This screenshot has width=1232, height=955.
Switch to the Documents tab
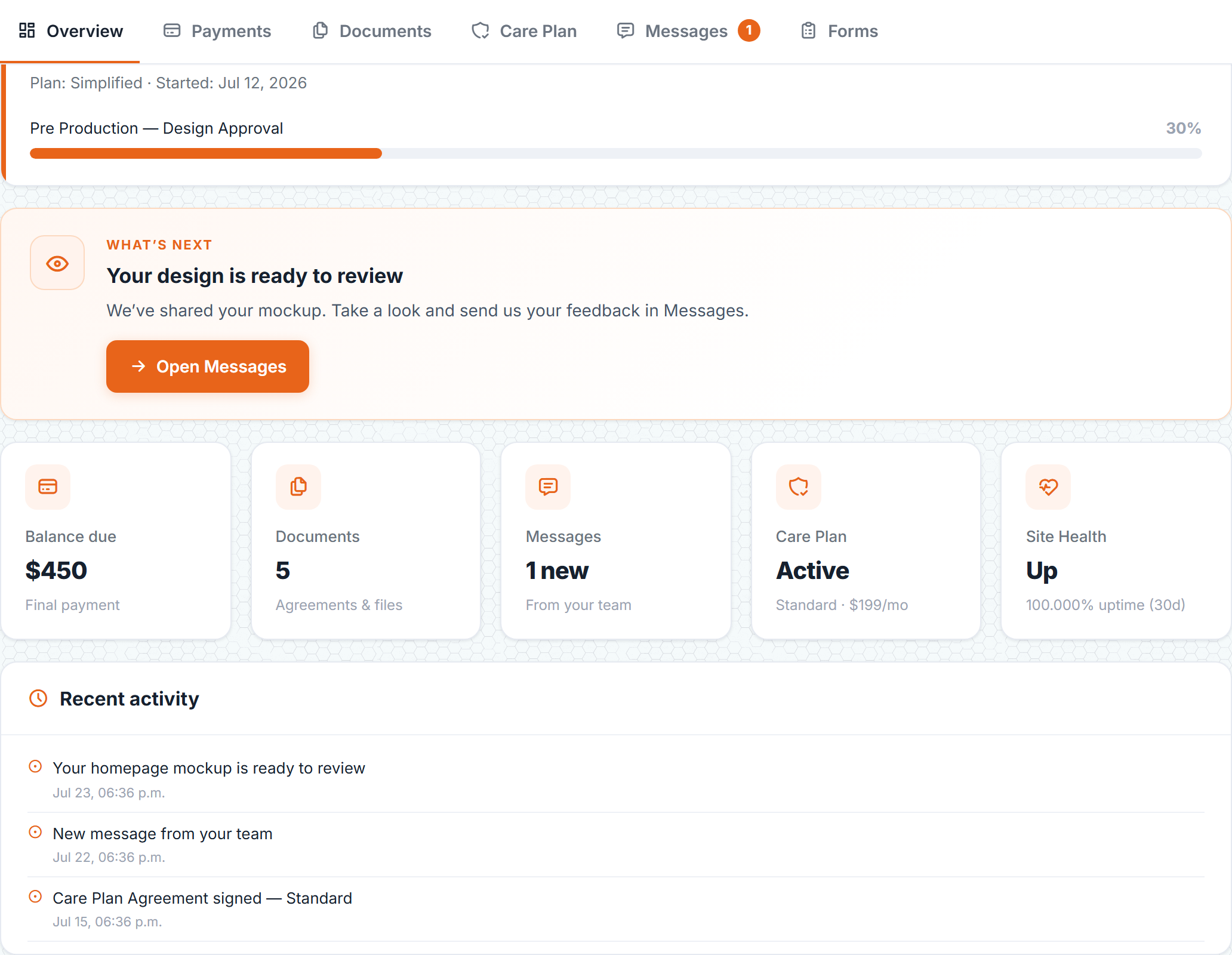372,31
